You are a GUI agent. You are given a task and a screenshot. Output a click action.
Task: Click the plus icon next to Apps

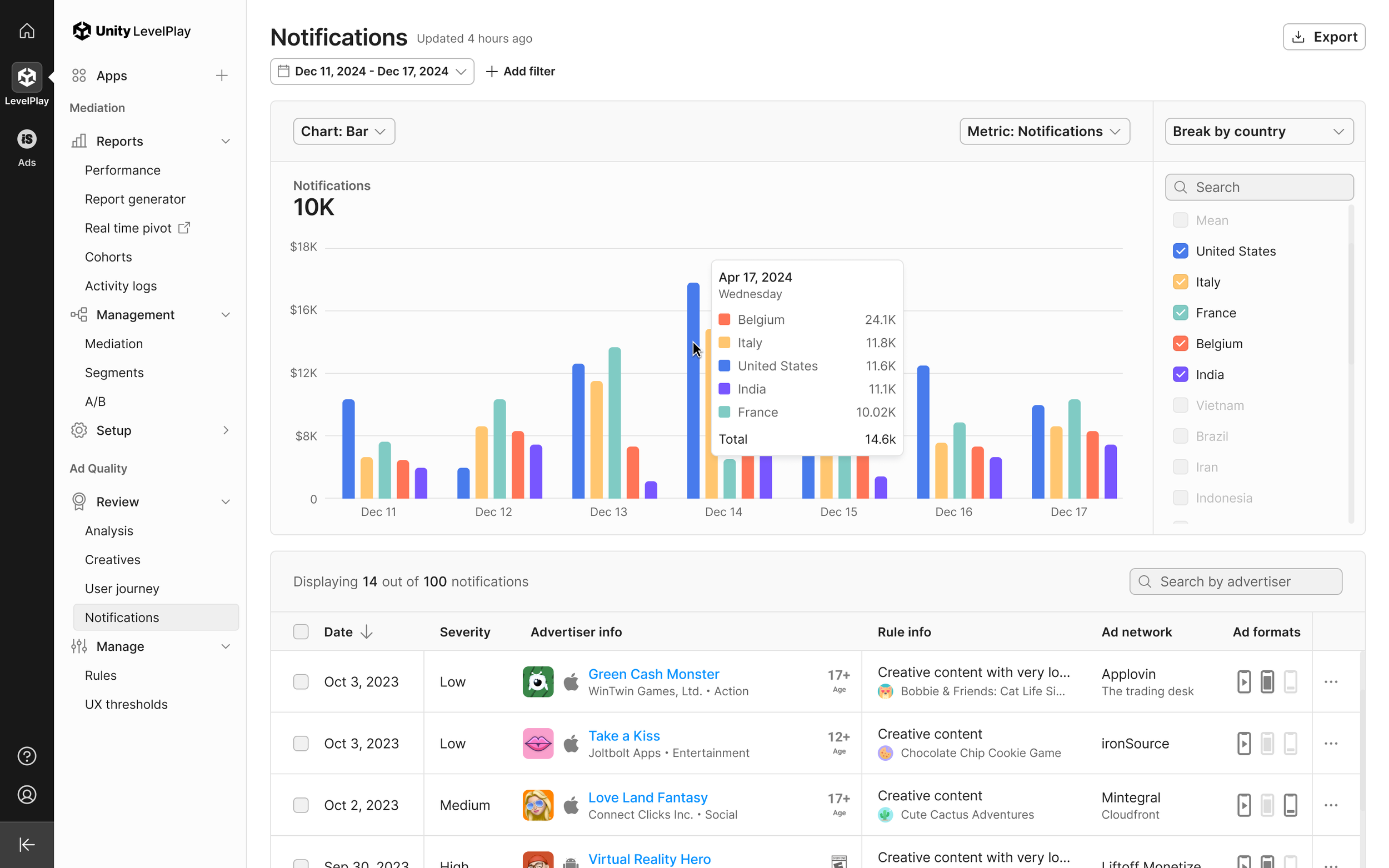tap(222, 76)
